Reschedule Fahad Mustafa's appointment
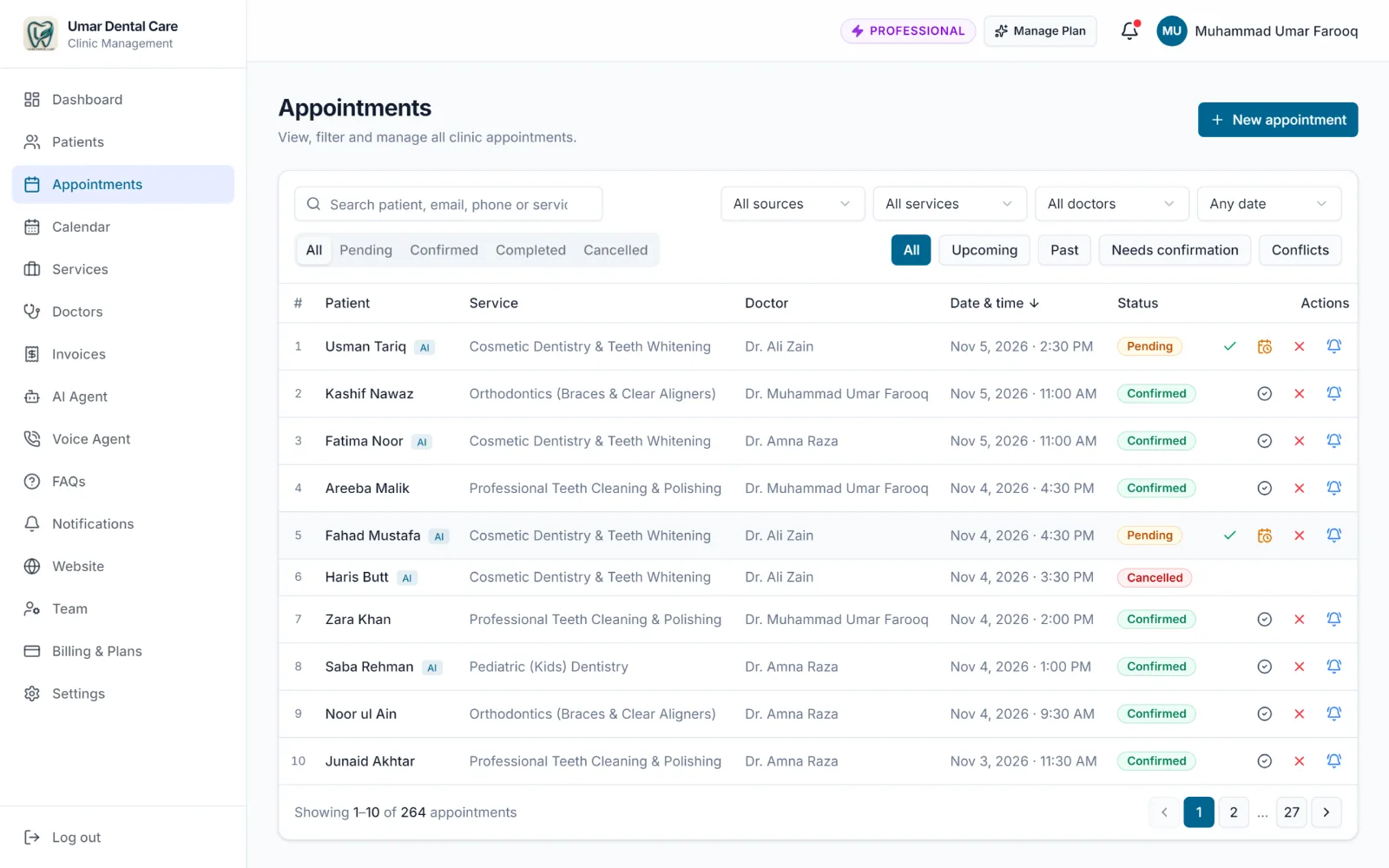Screen dimensions: 1389x868 pyautogui.click(x=1265, y=536)
